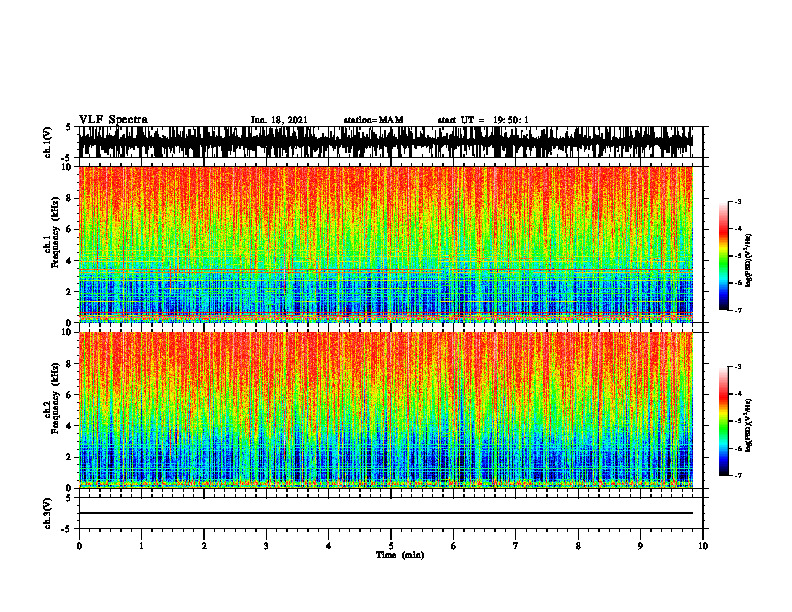The height and width of the screenshot is (612, 792).
Task: Click the ch.2 PSD color scale bar
Action: [x=724, y=421]
